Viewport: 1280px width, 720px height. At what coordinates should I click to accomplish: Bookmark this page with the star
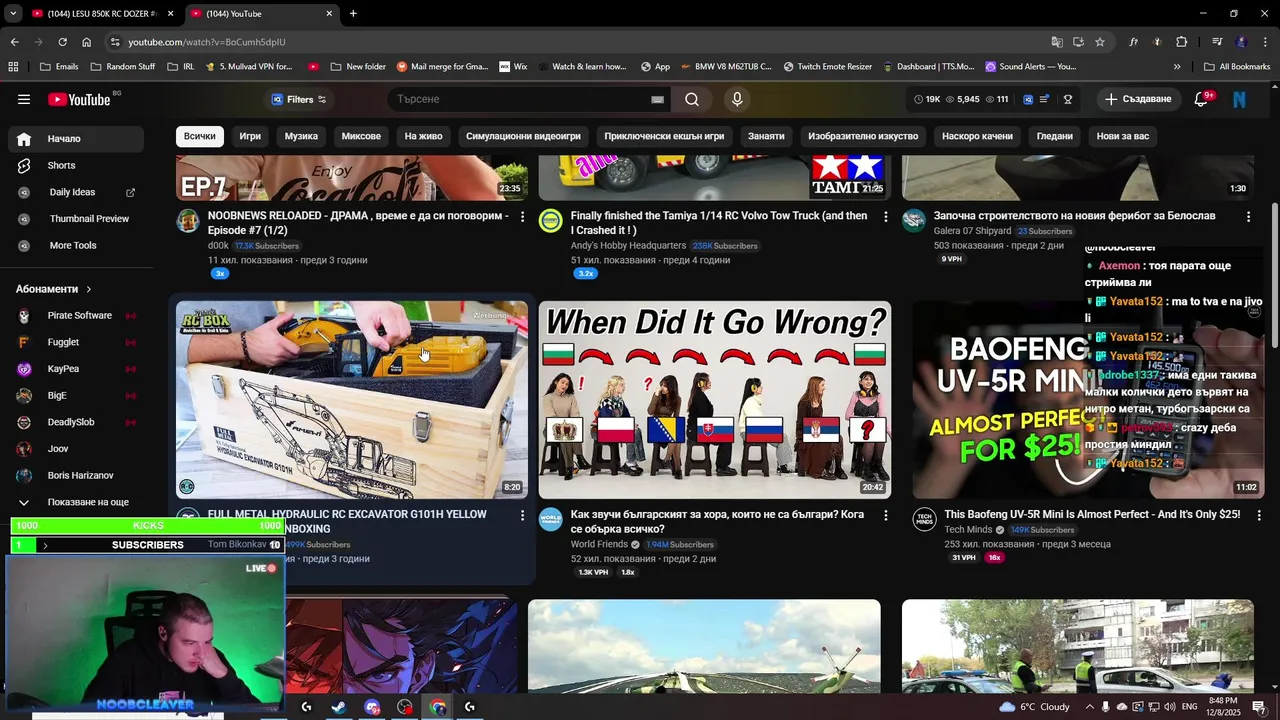[x=1100, y=42]
